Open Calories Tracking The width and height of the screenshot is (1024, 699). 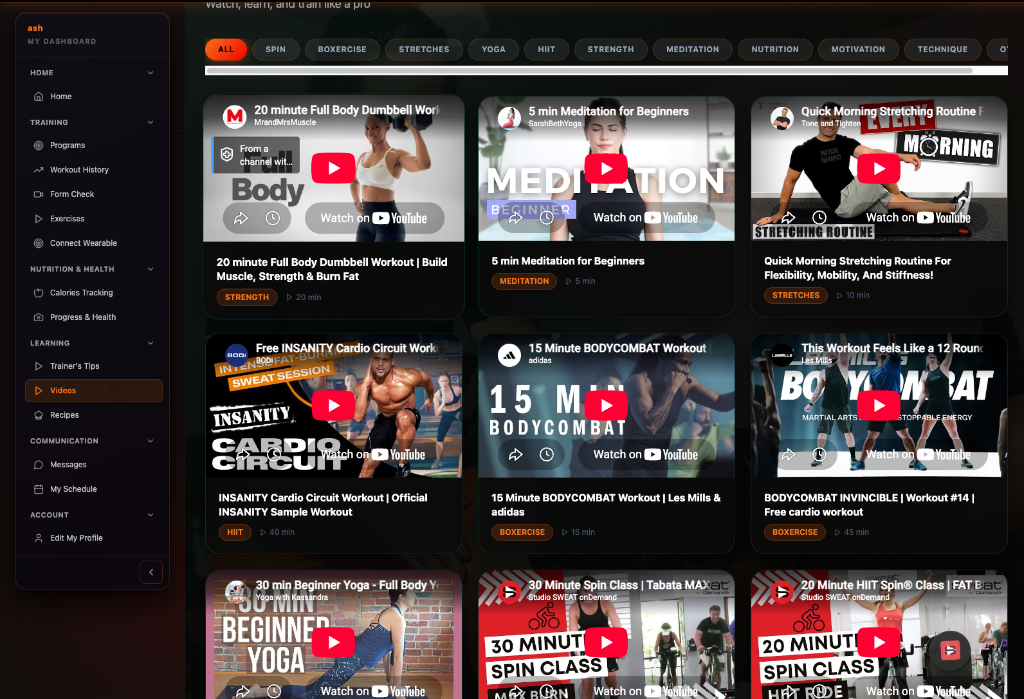click(x=93, y=293)
